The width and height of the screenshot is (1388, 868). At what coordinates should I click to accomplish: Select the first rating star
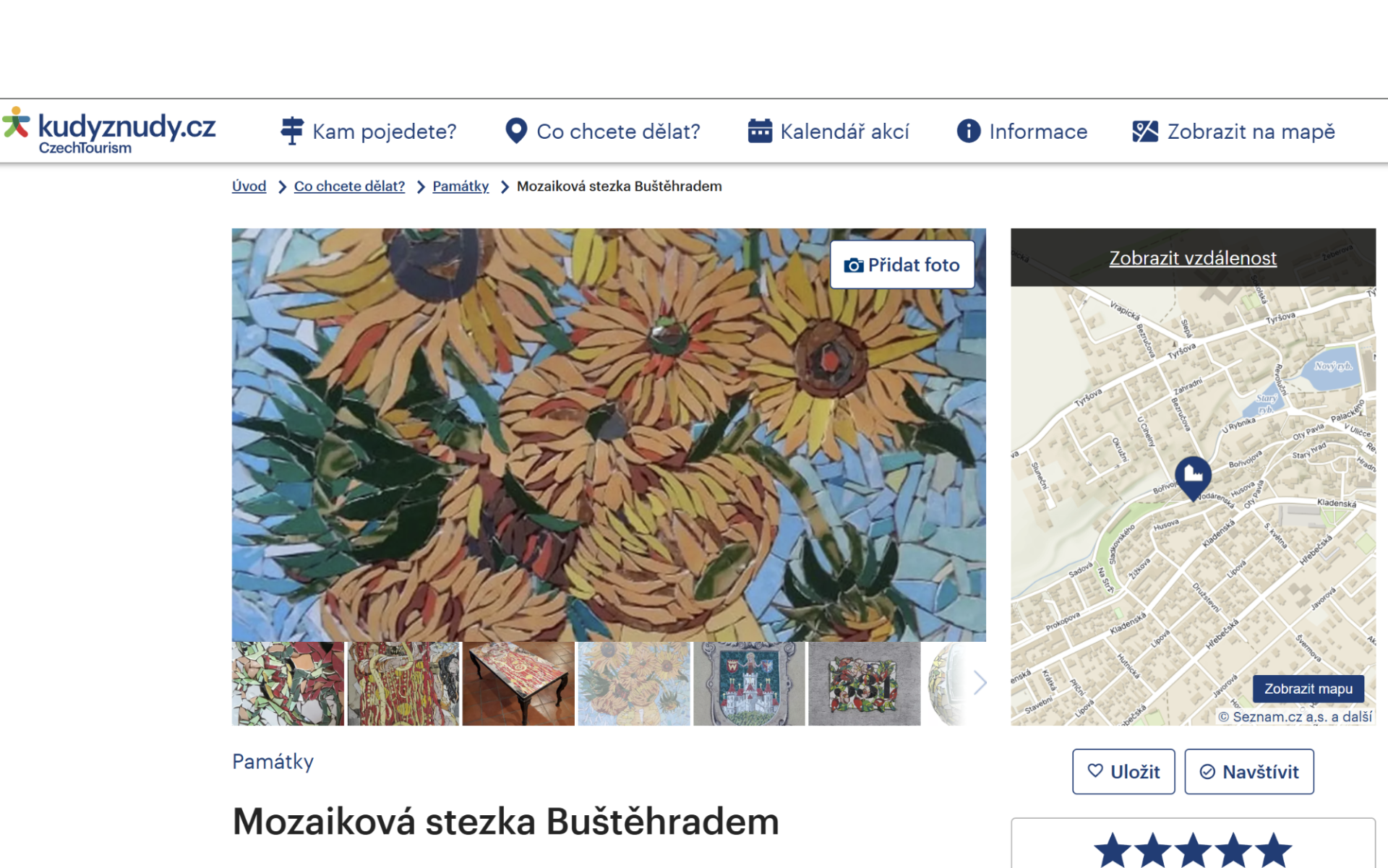click(x=1113, y=850)
